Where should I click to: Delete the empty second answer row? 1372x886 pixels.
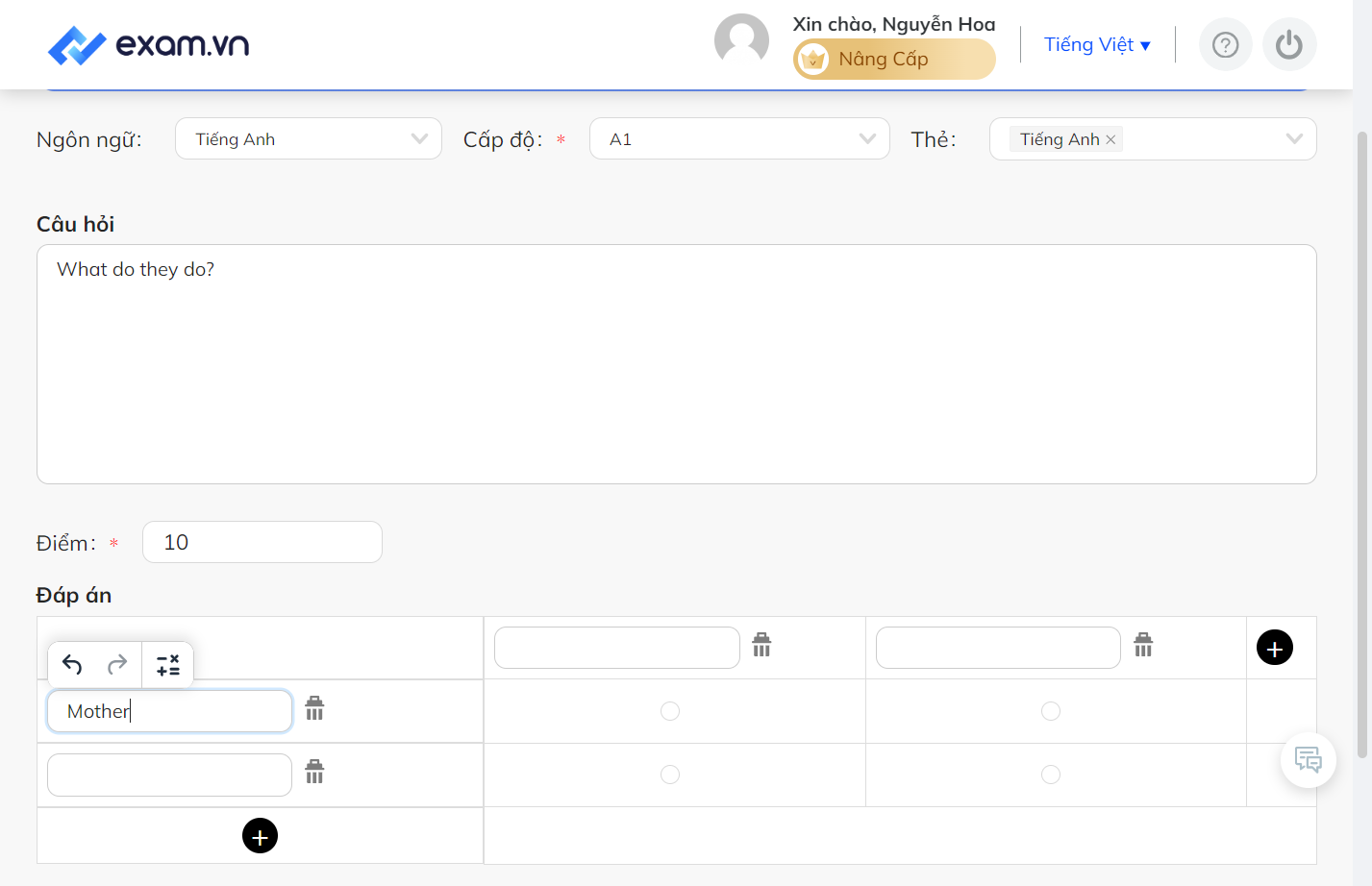314,772
